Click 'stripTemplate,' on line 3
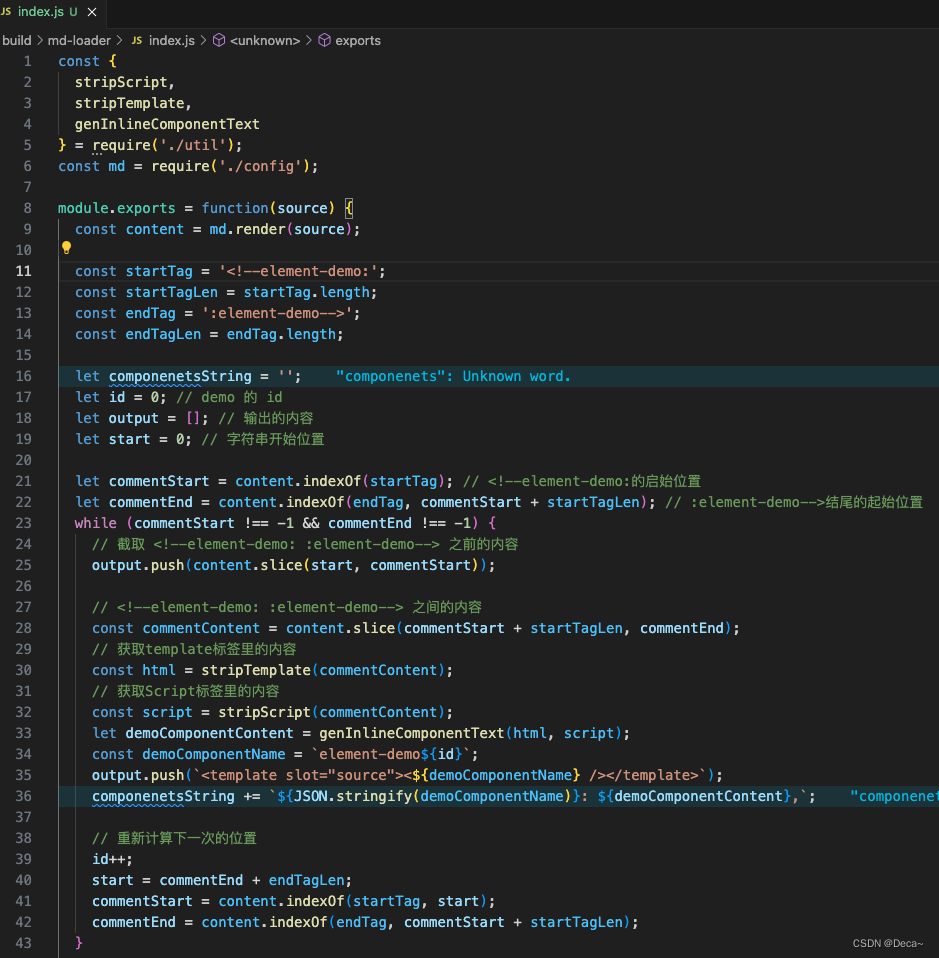939x958 pixels. (x=133, y=103)
